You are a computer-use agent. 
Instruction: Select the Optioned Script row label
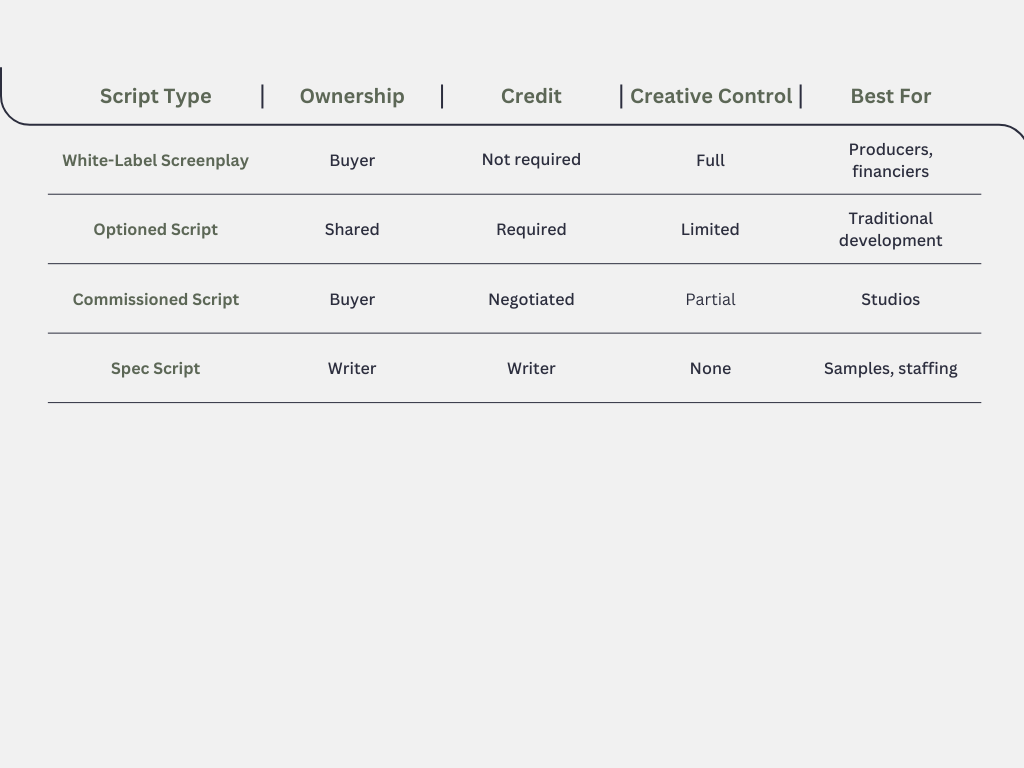[x=155, y=229]
